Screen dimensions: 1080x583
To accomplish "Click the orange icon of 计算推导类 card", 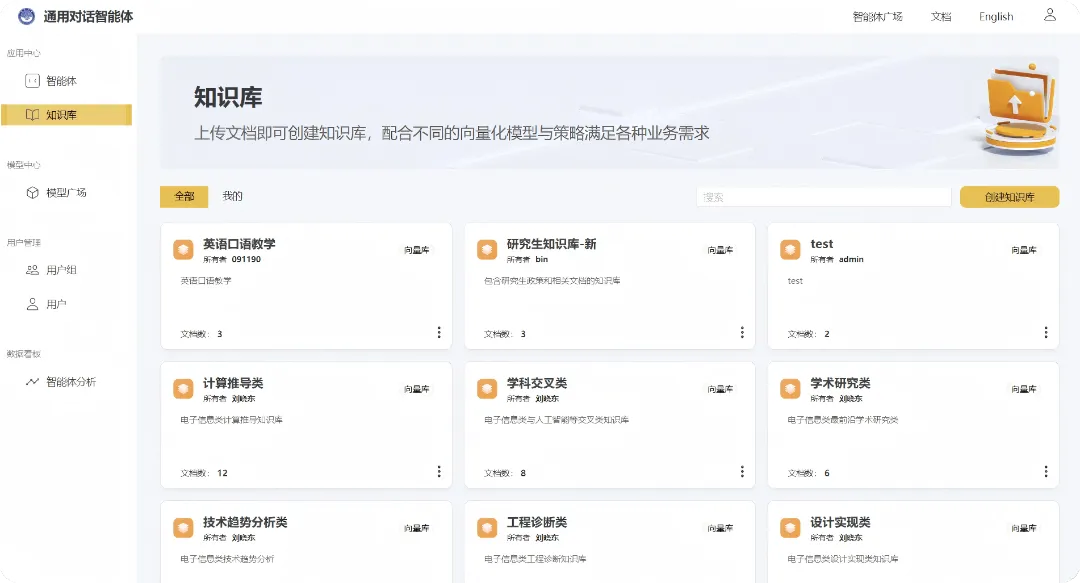I will tap(183, 389).
